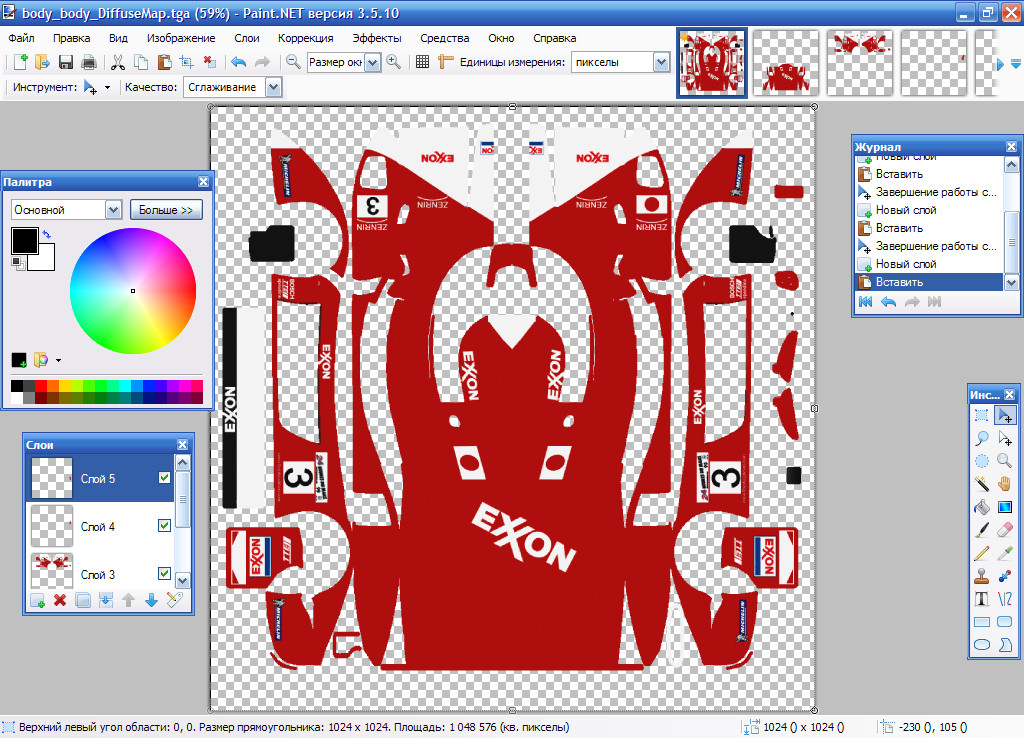Image resolution: width=1024 pixels, height=738 pixels.
Task: Open the Слои menu
Action: tap(247, 38)
